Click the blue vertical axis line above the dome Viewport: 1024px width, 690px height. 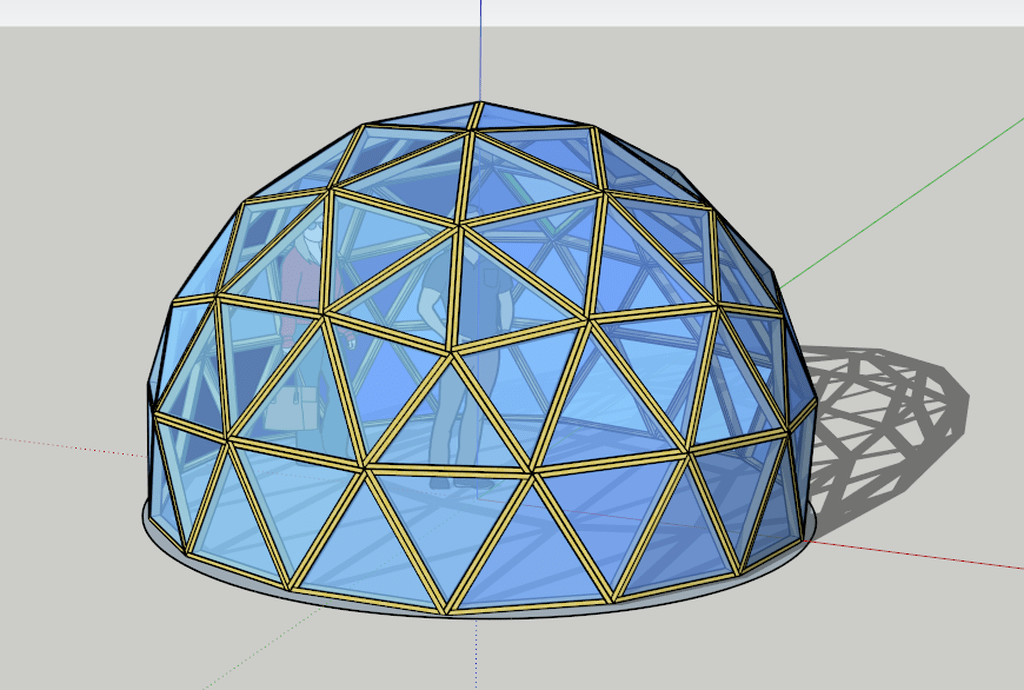[481, 50]
